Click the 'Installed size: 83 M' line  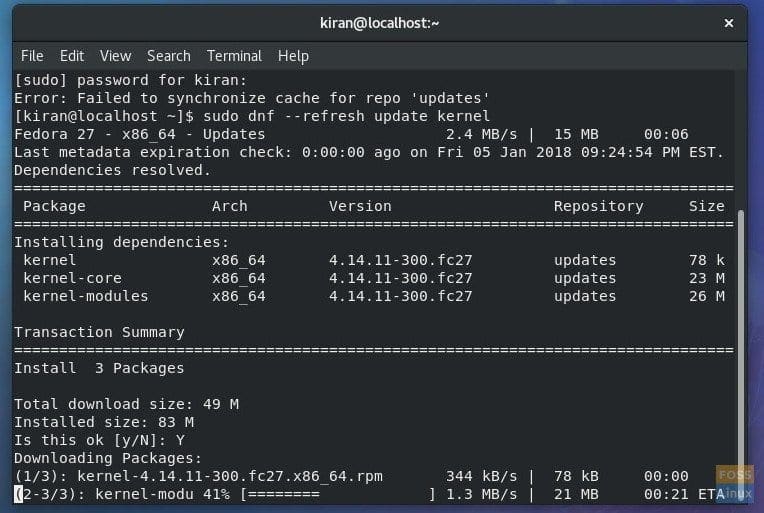click(x=104, y=422)
